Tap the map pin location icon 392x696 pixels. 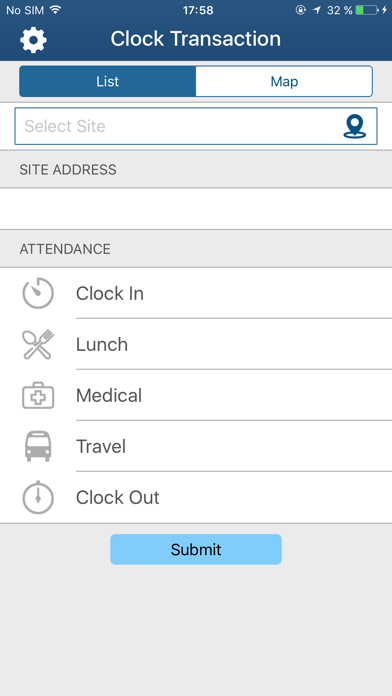point(355,127)
